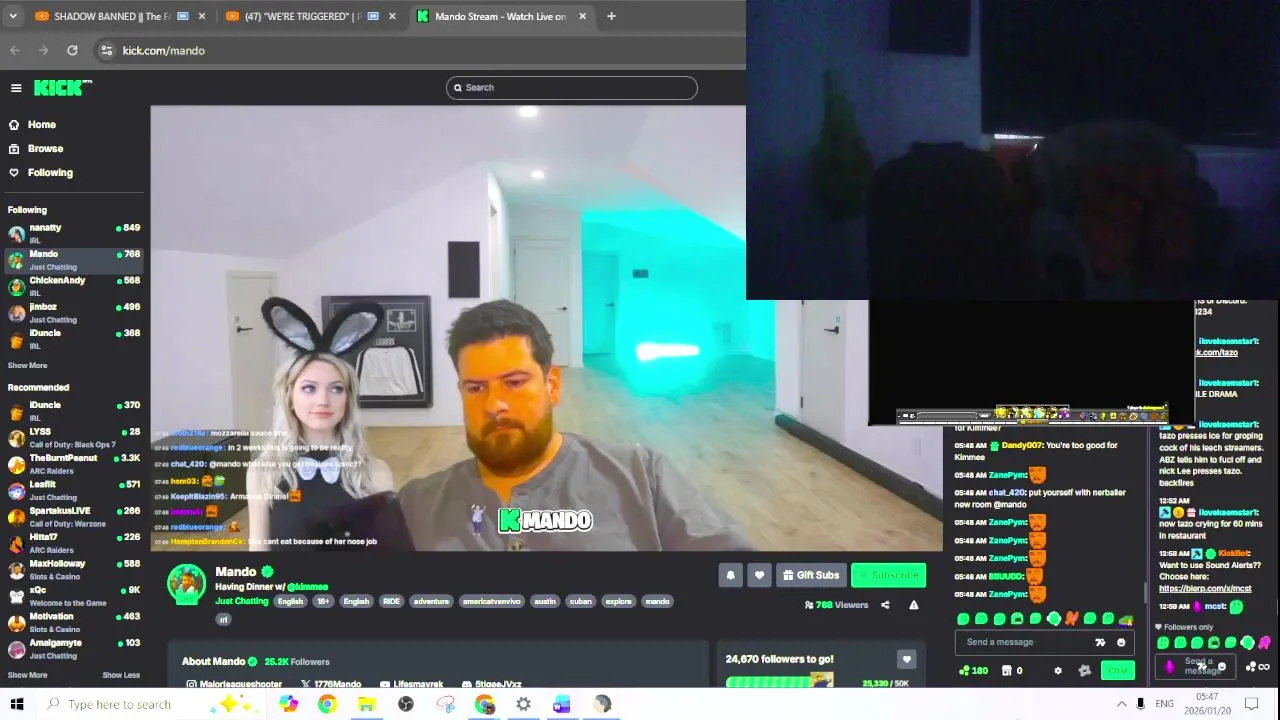This screenshot has height=720, width=1280.
Task: Show hidden system tray icons
Action: pyautogui.click(x=1121, y=704)
